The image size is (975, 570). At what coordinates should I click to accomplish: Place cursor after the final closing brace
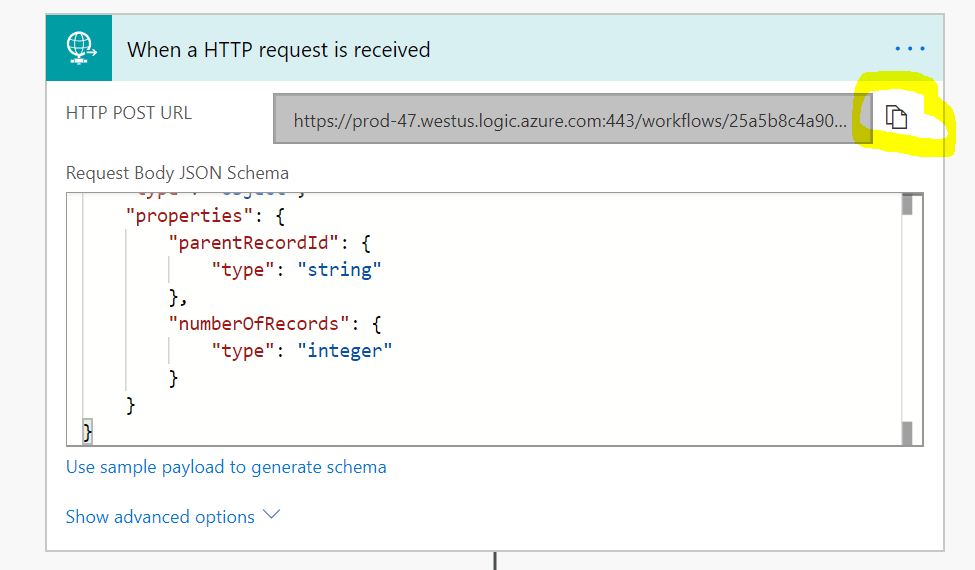click(93, 432)
